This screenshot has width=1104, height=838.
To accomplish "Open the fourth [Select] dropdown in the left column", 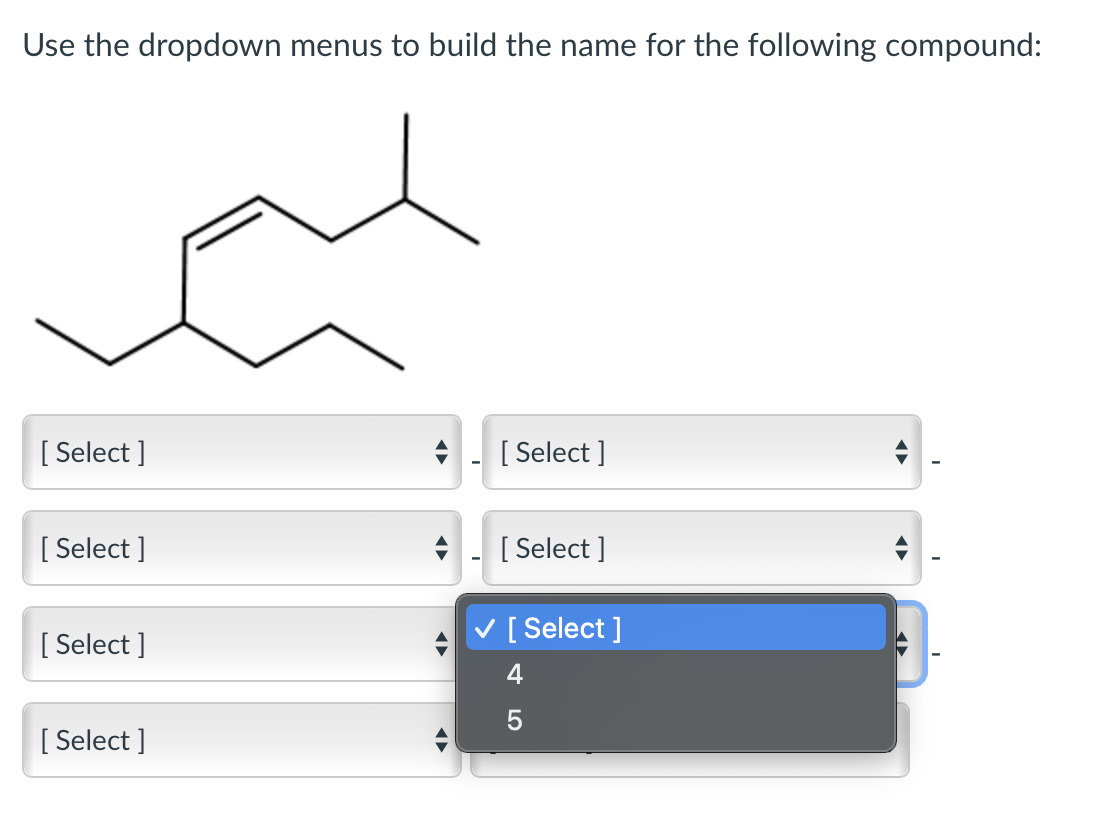I will click(240, 740).
